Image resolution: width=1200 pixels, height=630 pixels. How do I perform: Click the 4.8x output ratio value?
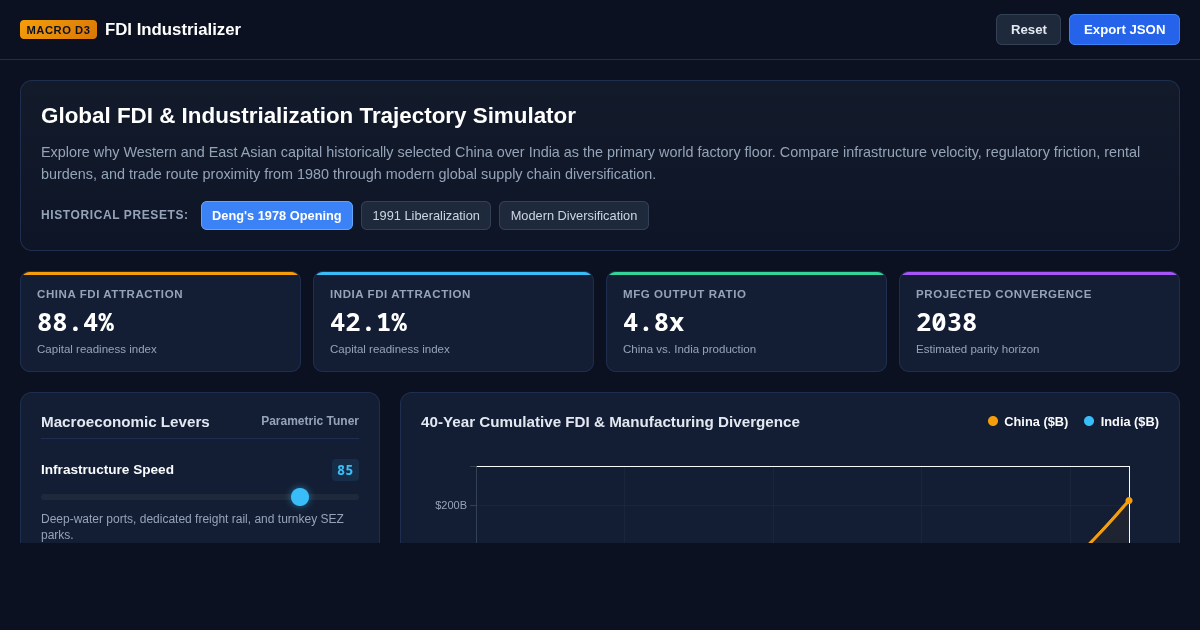[x=653, y=323]
